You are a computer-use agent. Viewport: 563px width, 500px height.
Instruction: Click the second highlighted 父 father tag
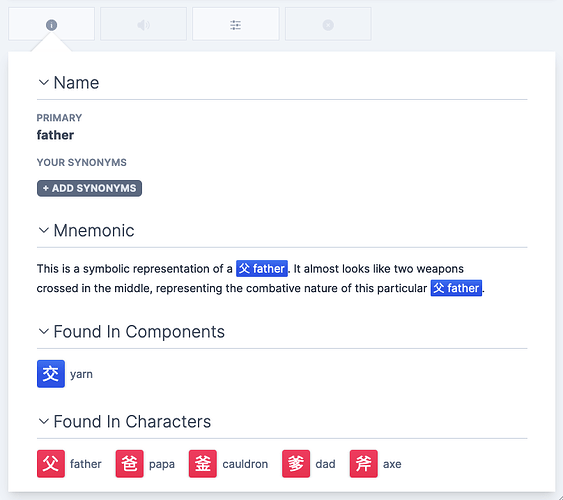tap(456, 288)
